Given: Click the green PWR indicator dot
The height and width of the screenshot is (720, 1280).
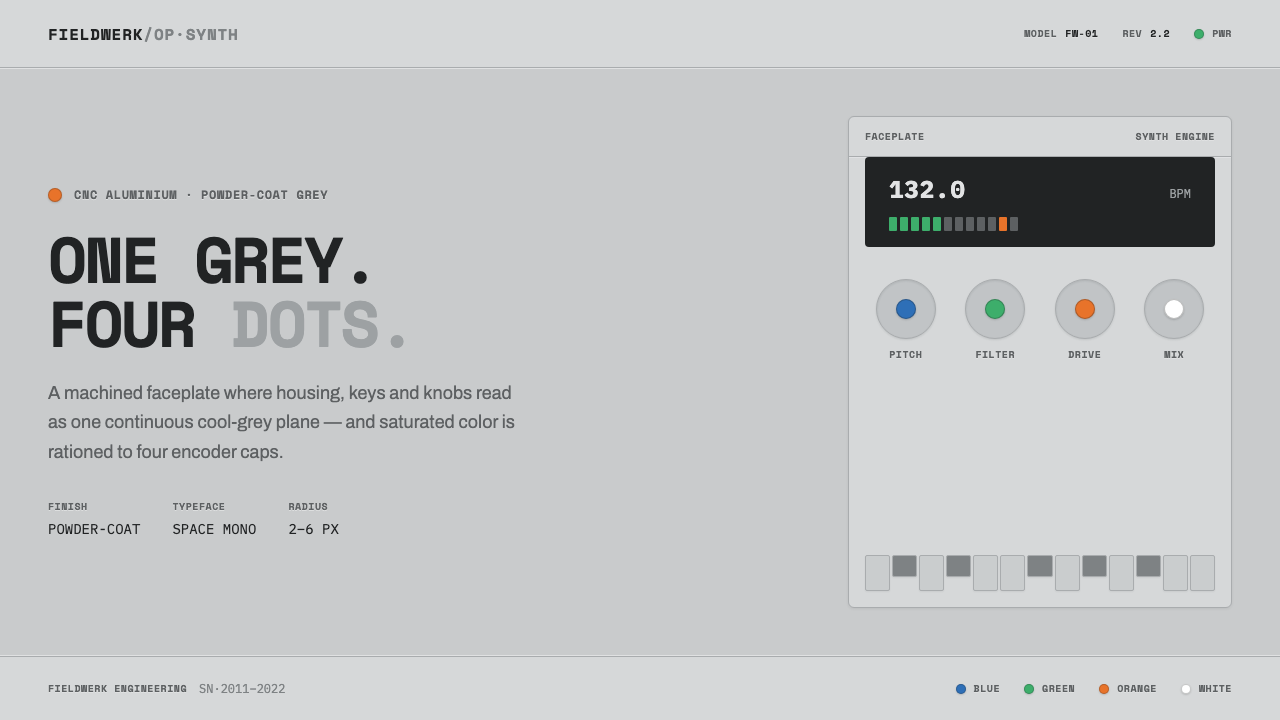Looking at the screenshot, I should point(1199,34).
